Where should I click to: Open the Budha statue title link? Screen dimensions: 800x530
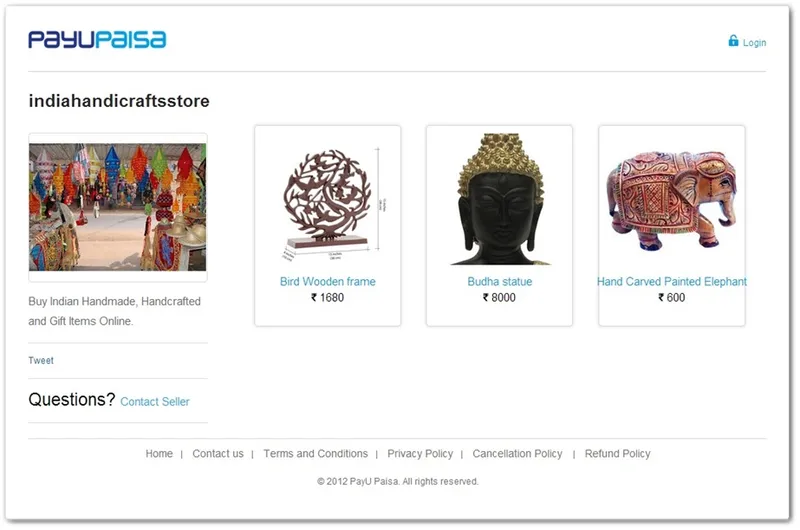(499, 282)
